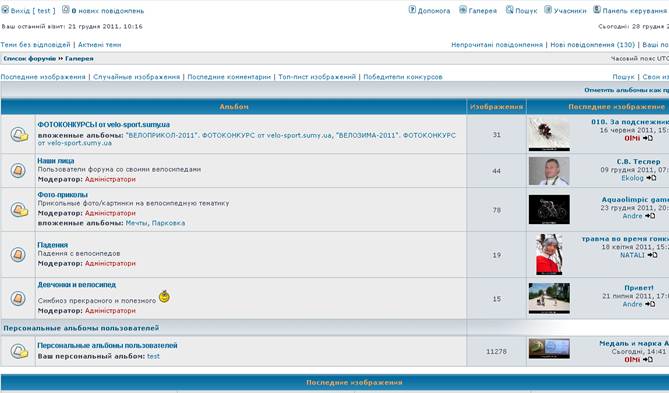Select Случайные изображения menu link

[x=137, y=77]
